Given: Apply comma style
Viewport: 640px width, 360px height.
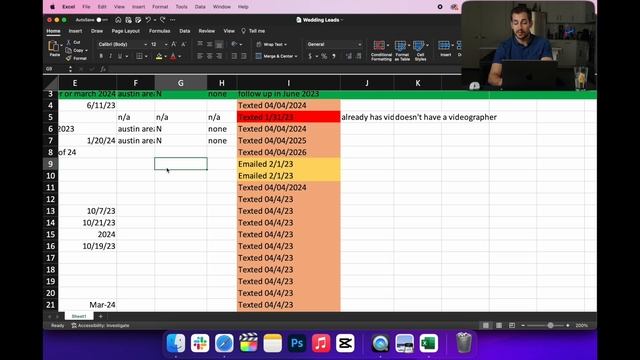Looking at the screenshot, I should [334, 56].
